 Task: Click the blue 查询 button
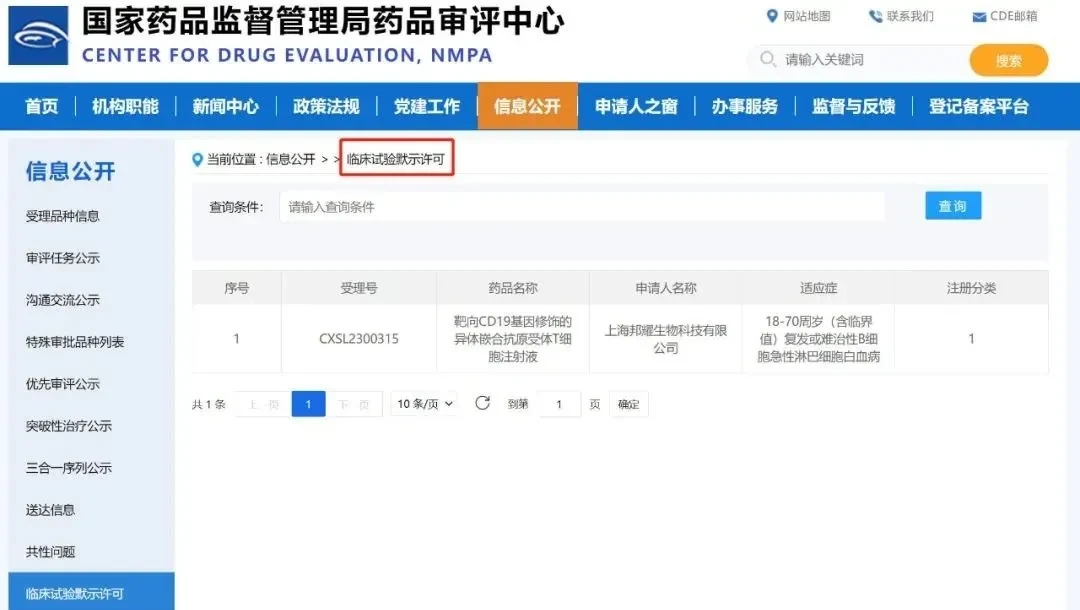953,206
